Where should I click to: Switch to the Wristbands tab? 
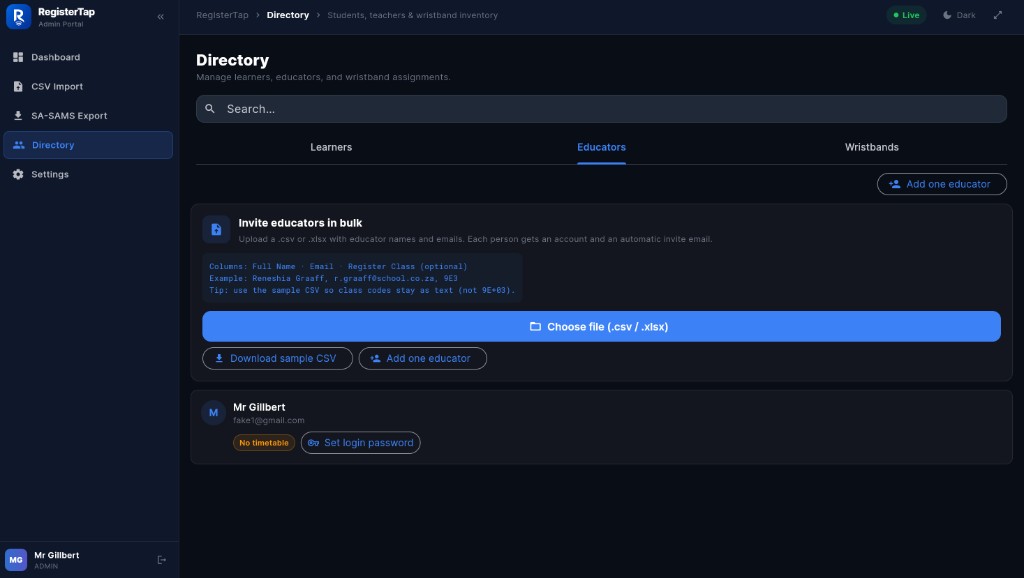pyautogui.click(x=871, y=148)
